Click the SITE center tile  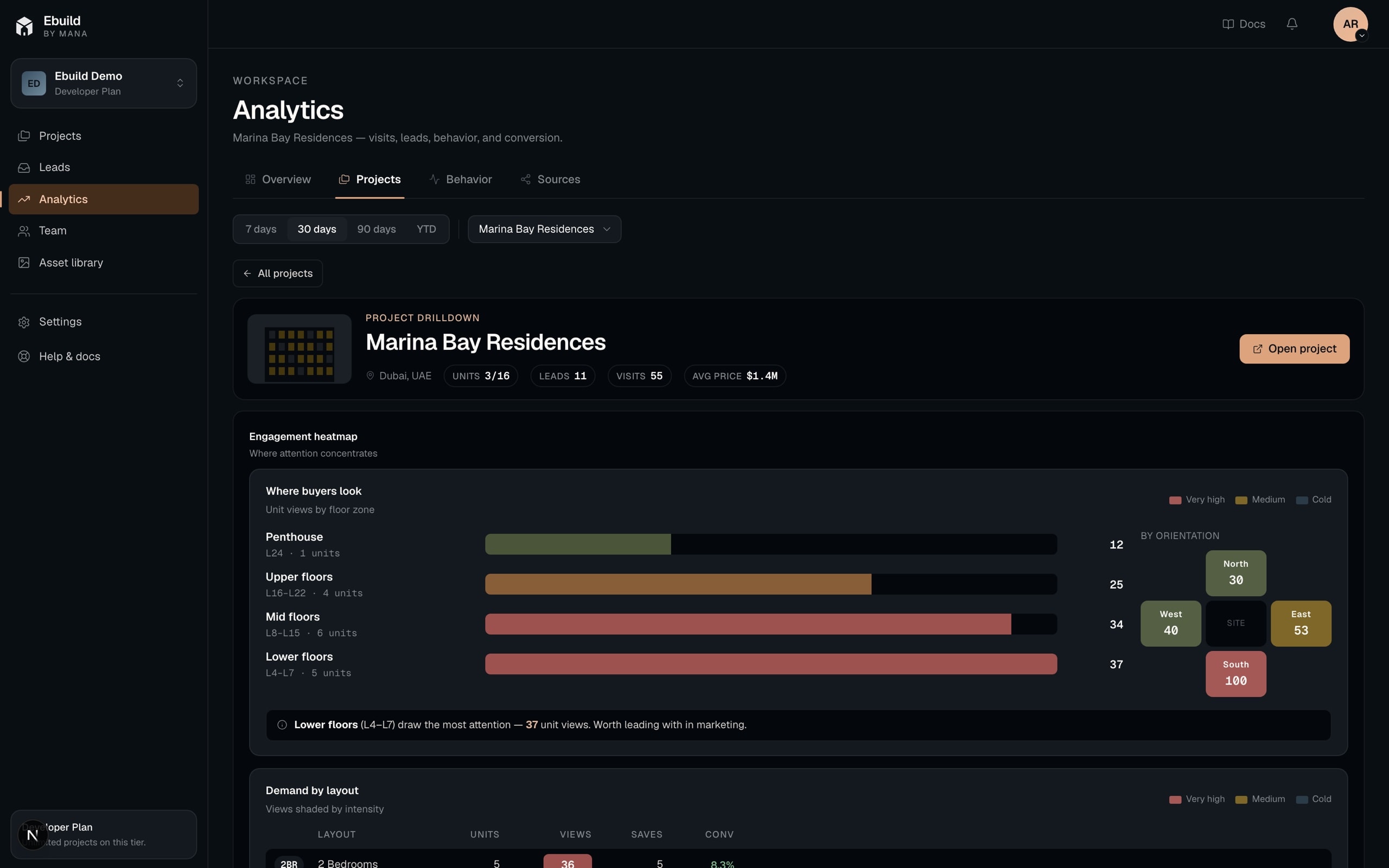pyautogui.click(x=1236, y=623)
